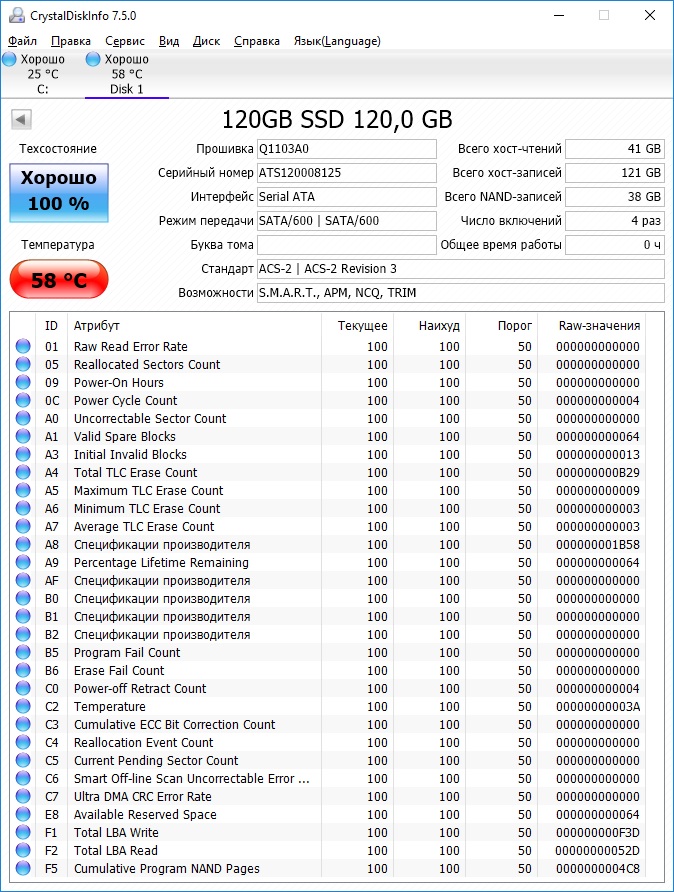Click the status icon for Average TLC Erase Count
The height and width of the screenshot is (892, 674).
tap(23, 526)
